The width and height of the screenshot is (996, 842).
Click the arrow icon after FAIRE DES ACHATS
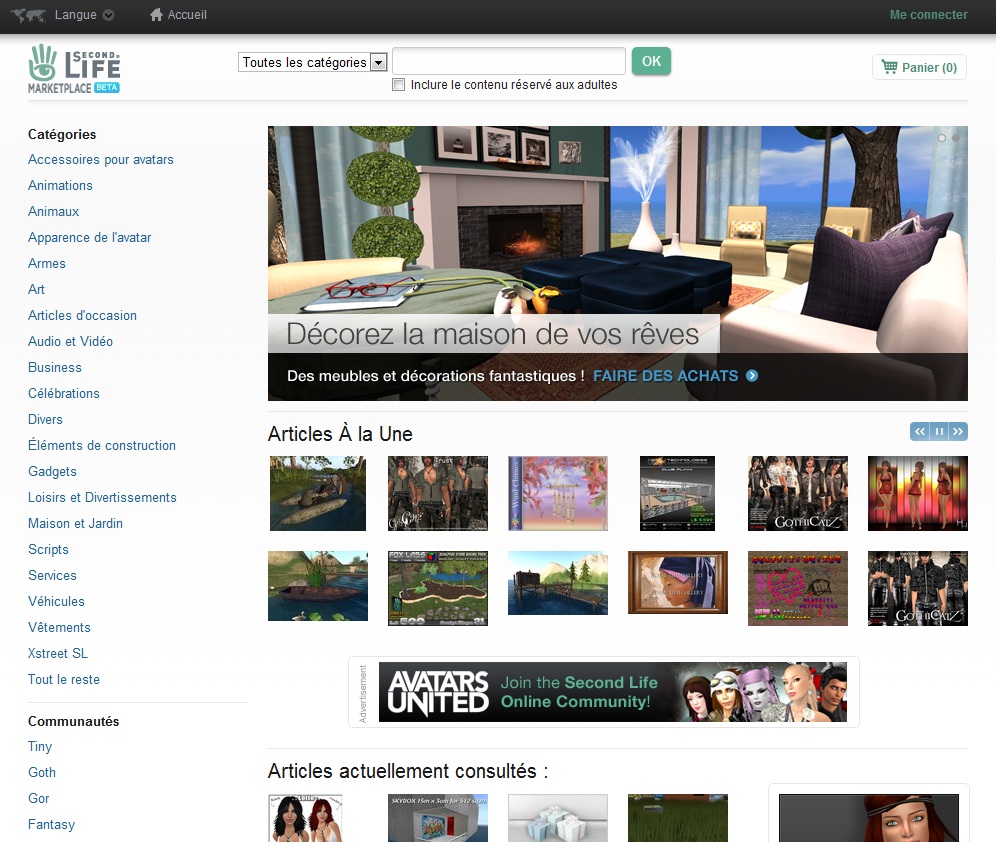(752, 376)
